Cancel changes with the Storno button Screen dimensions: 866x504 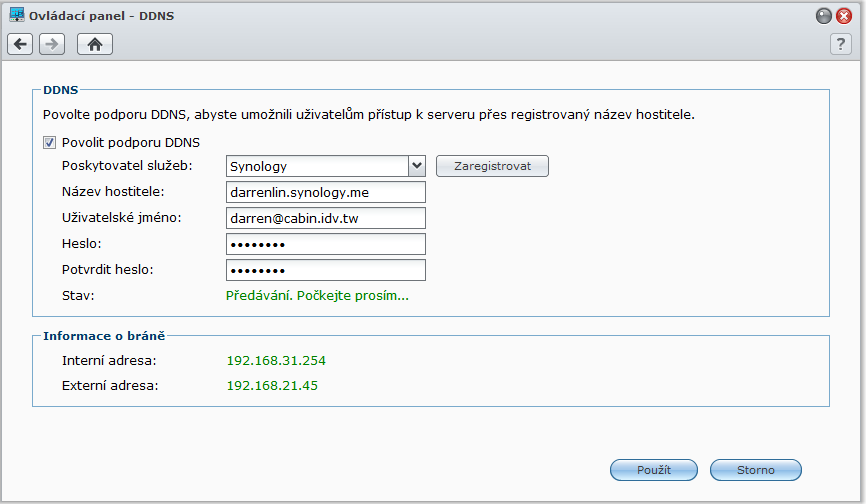(x=756, y=470)
